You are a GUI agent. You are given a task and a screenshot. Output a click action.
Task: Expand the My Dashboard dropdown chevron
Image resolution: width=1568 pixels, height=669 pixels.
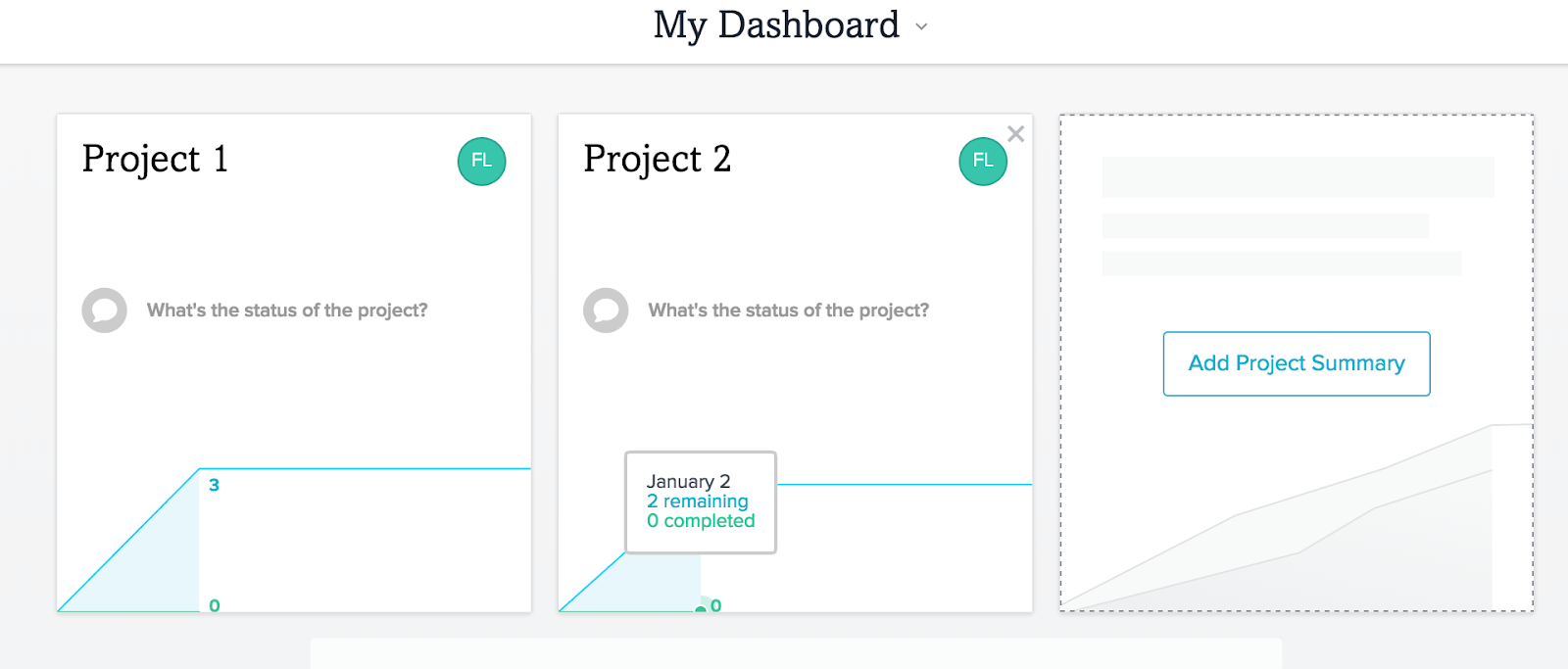click(x=921, y=27)
